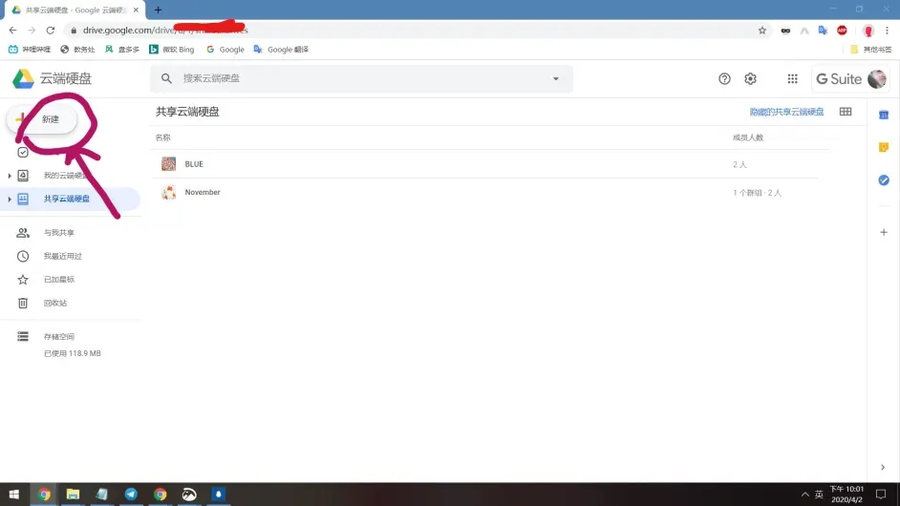This screenshot has width=900, height=506.
Task: Open the Google apps grid launcher
Action: pyautogui.click(x=792, y=79)
